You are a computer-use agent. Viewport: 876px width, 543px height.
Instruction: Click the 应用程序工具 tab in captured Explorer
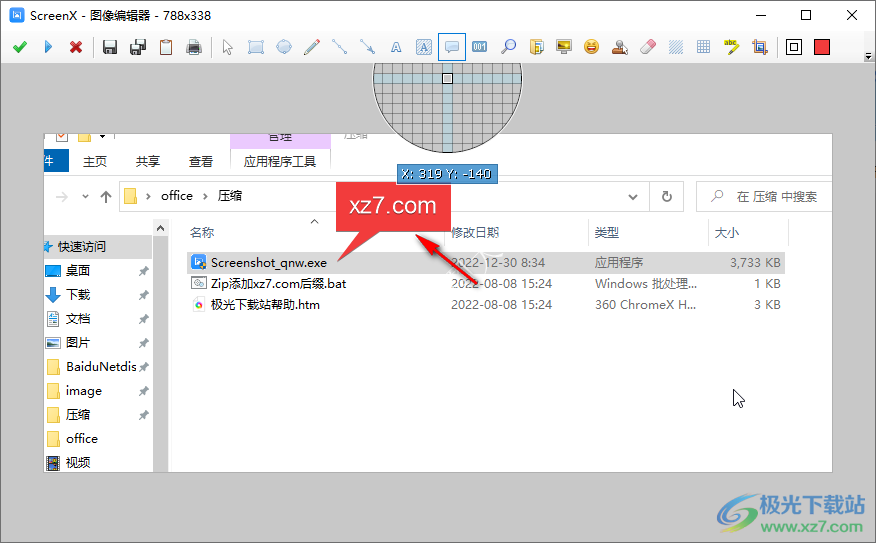[280, 161]
